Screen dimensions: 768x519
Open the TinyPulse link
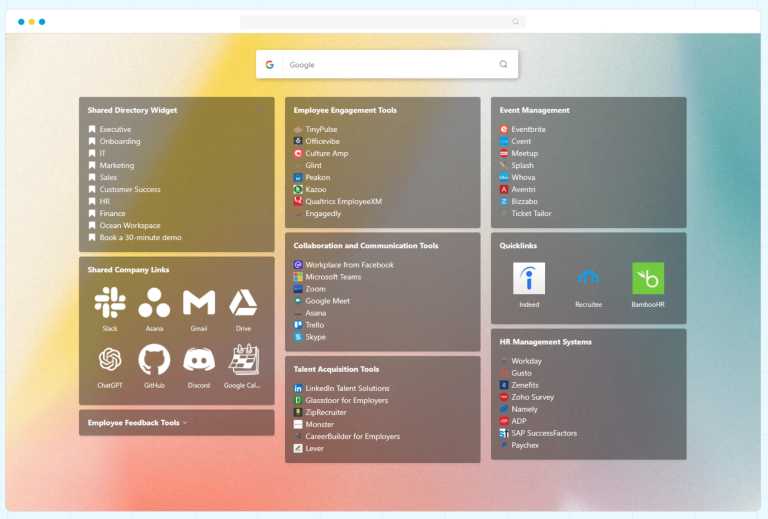tap(321, 129)
